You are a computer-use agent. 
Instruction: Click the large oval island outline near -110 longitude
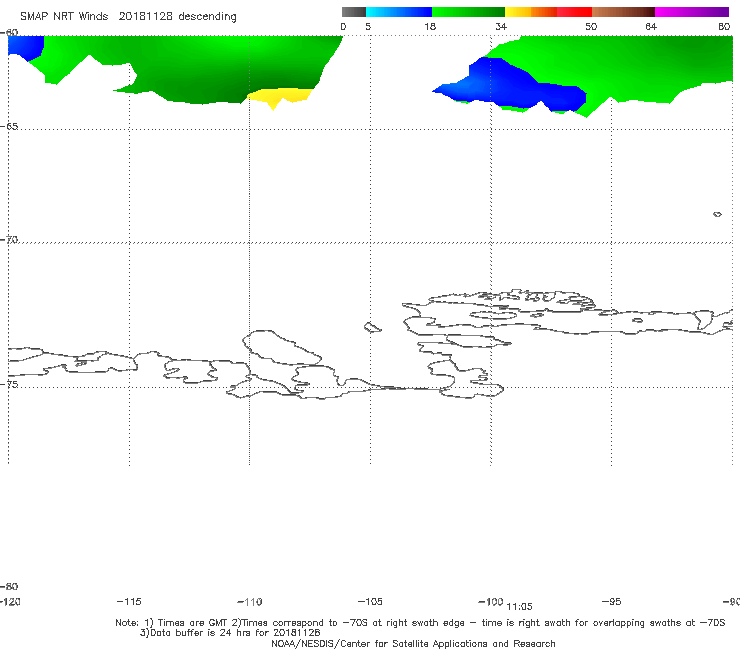pos(282,347)
